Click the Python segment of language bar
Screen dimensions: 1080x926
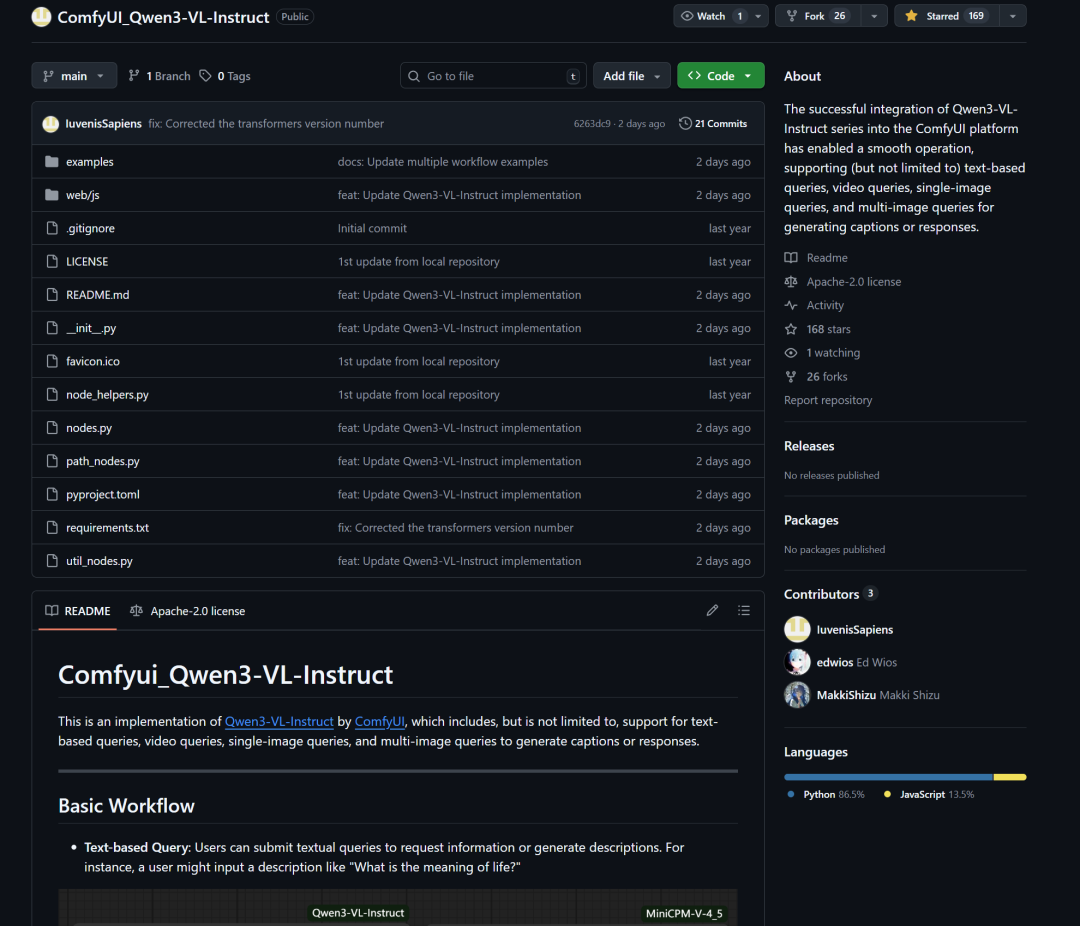[888, 777]
